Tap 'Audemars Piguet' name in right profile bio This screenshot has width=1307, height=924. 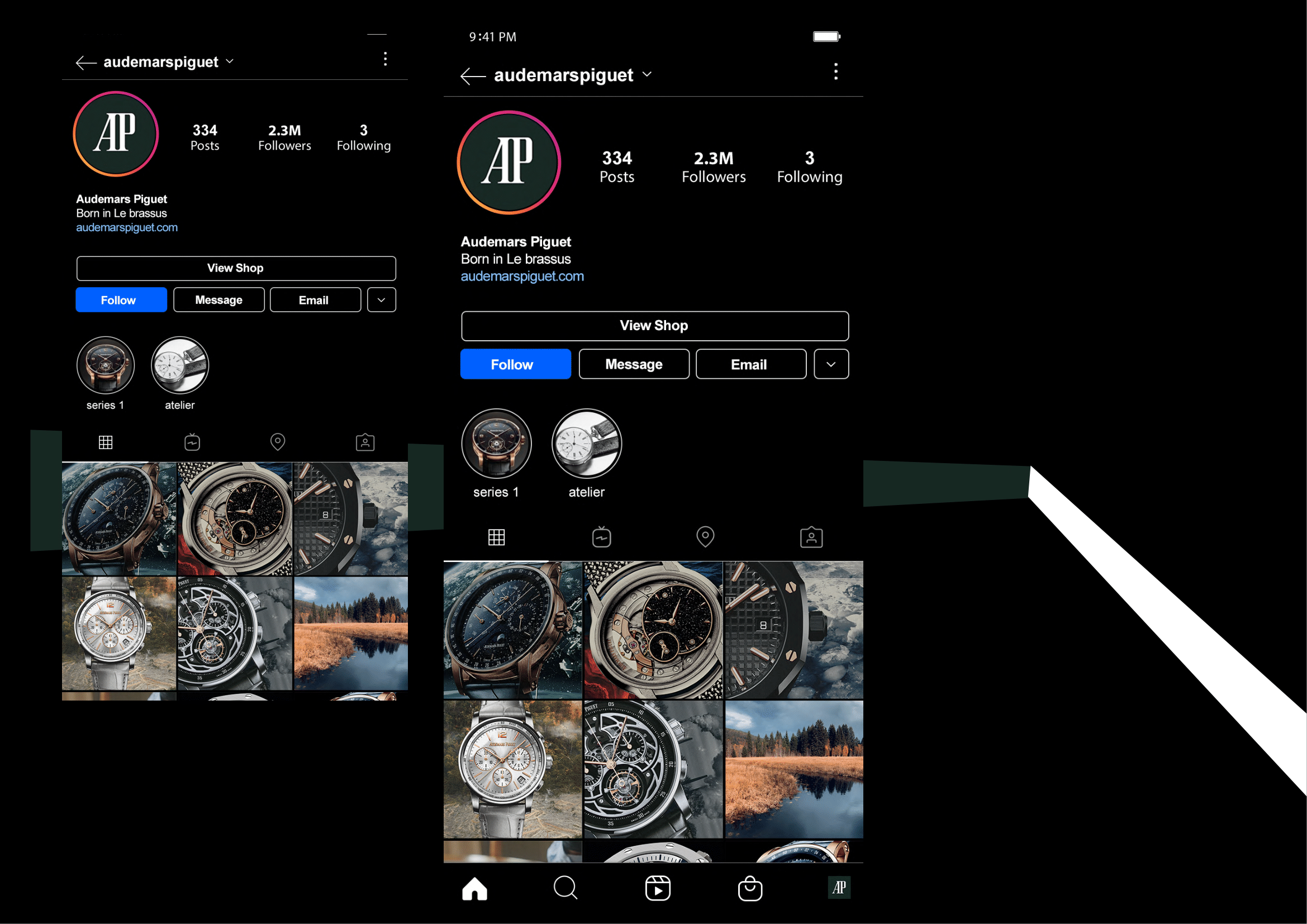click(516, 242)
